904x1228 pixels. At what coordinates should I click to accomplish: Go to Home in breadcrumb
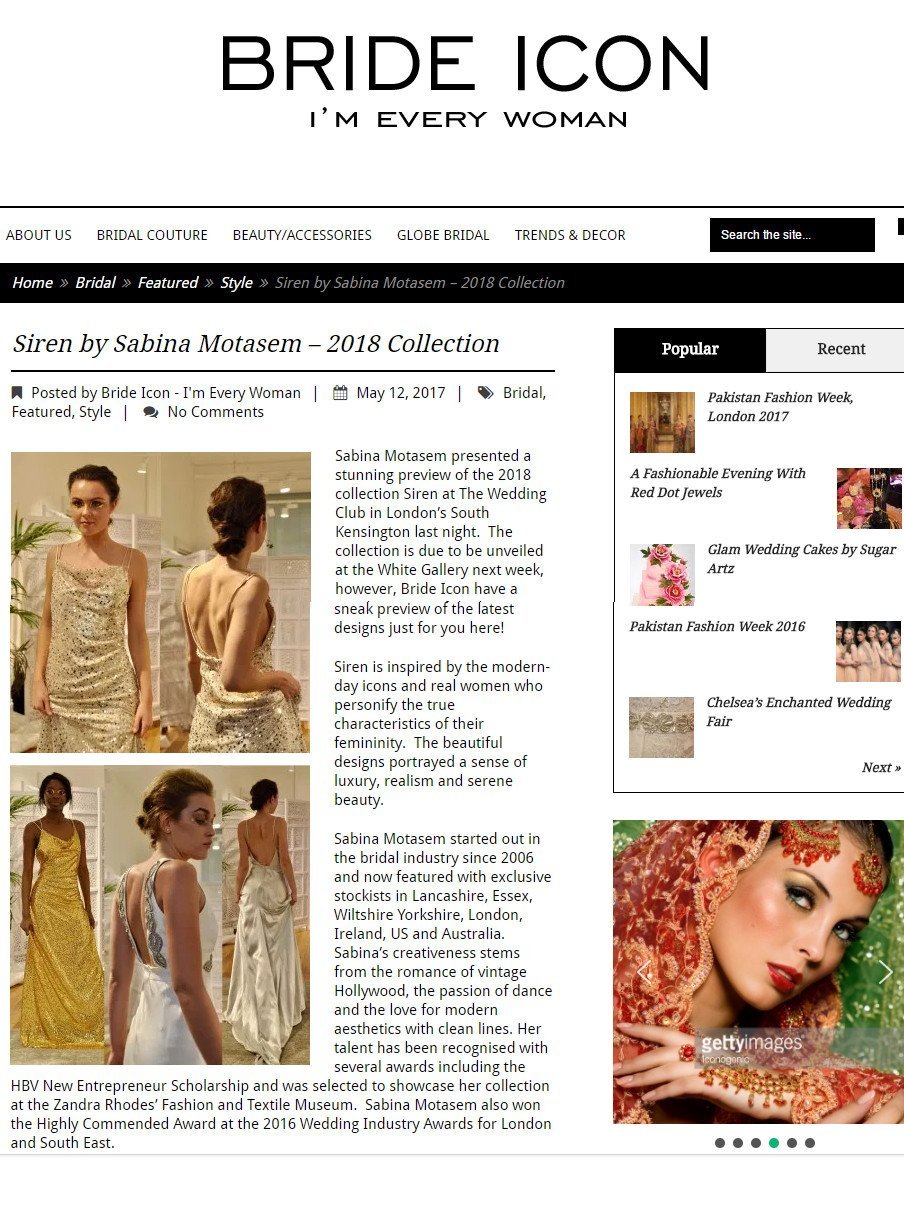(32, 283)
